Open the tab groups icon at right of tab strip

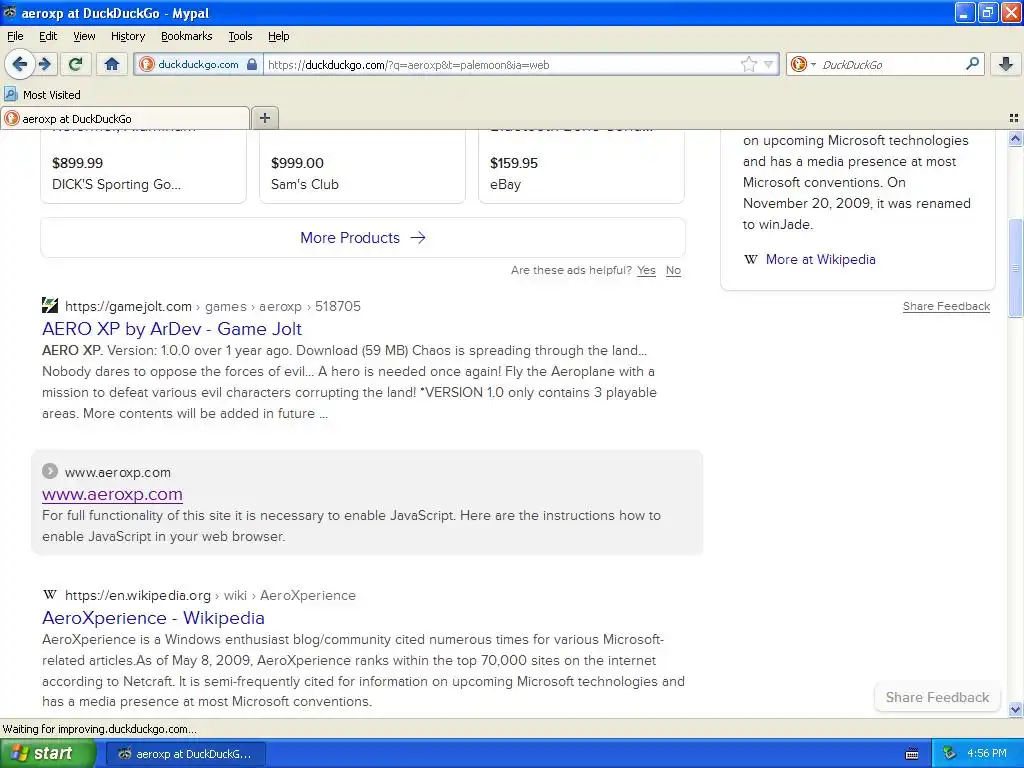[x=1014, y=118]
